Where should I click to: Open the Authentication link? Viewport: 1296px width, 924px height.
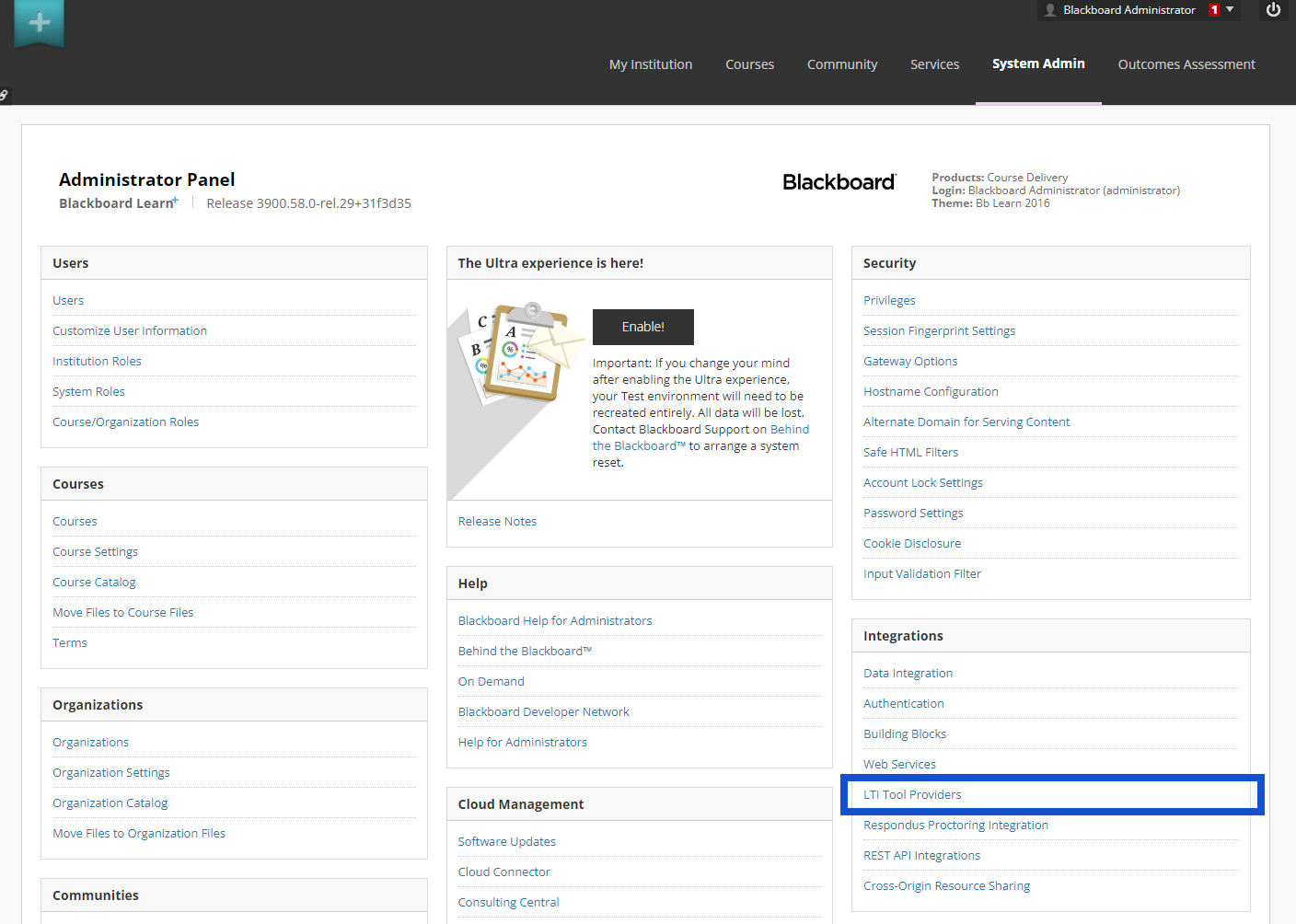904,704
